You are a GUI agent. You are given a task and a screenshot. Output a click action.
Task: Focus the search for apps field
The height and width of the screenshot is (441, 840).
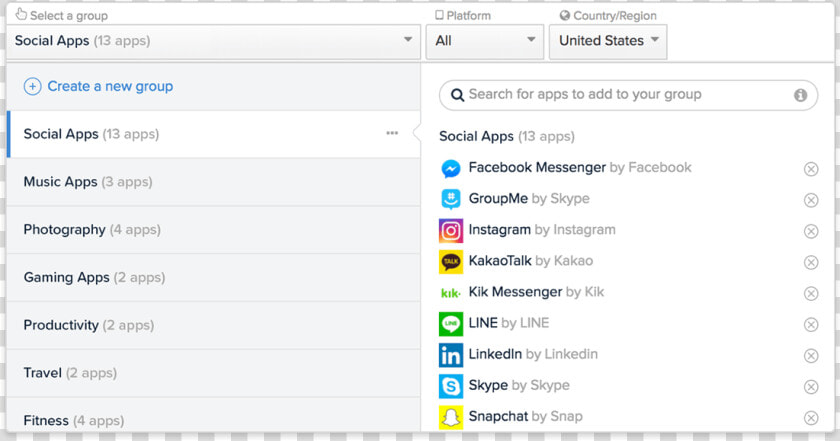[x=628, y=95]
